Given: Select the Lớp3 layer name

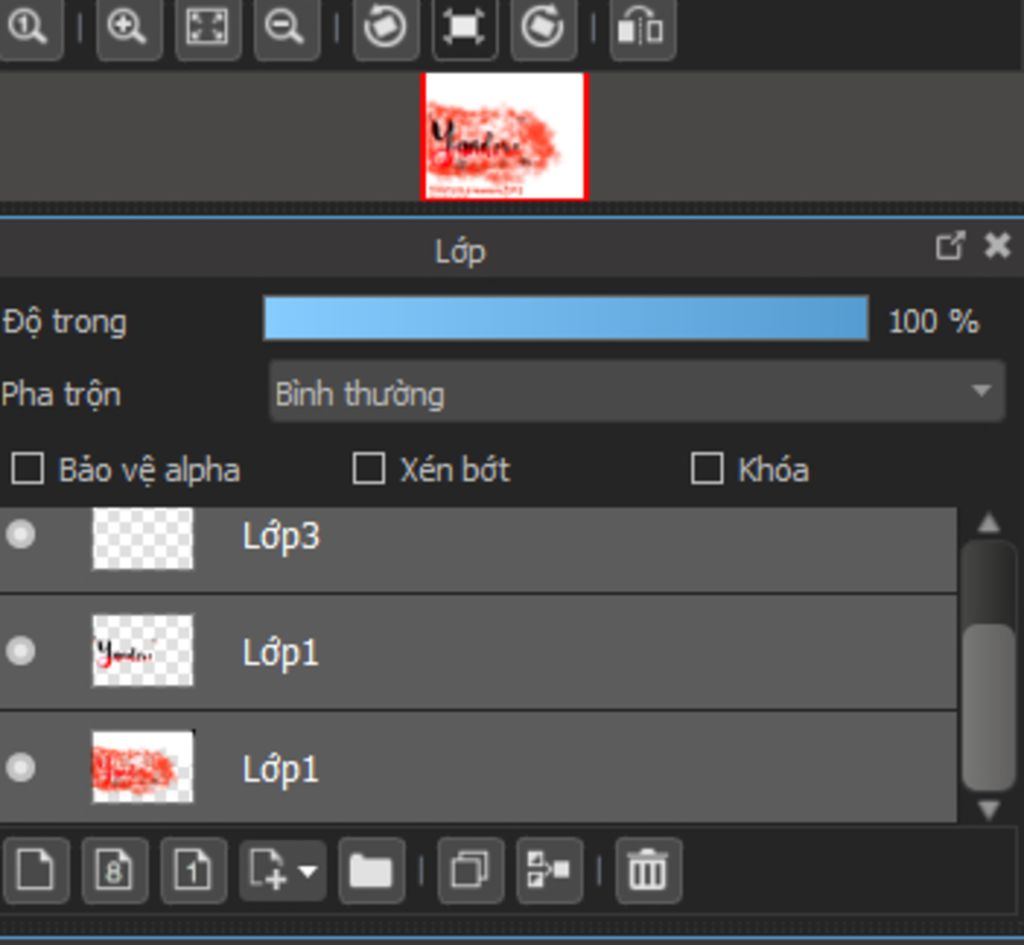Looking at the screenshot, I should [x=281, y=537].
